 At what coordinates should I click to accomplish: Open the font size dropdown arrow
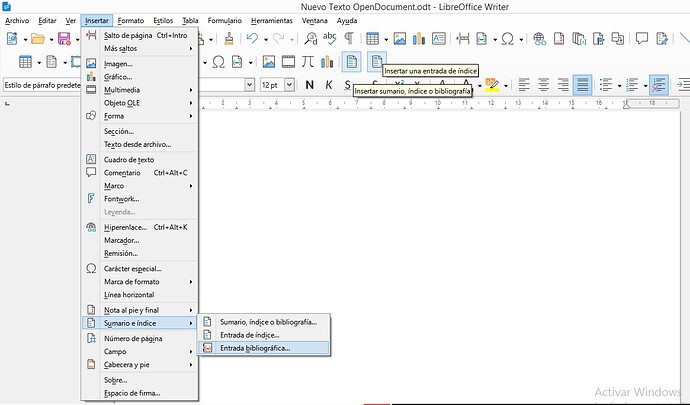[x=289, y=85]
